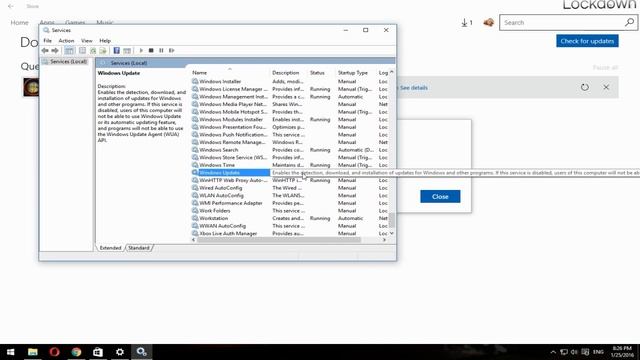Screen dimensions: 640x360
Task: Select highlighted Windows Update service
Action: pos(230,173)
